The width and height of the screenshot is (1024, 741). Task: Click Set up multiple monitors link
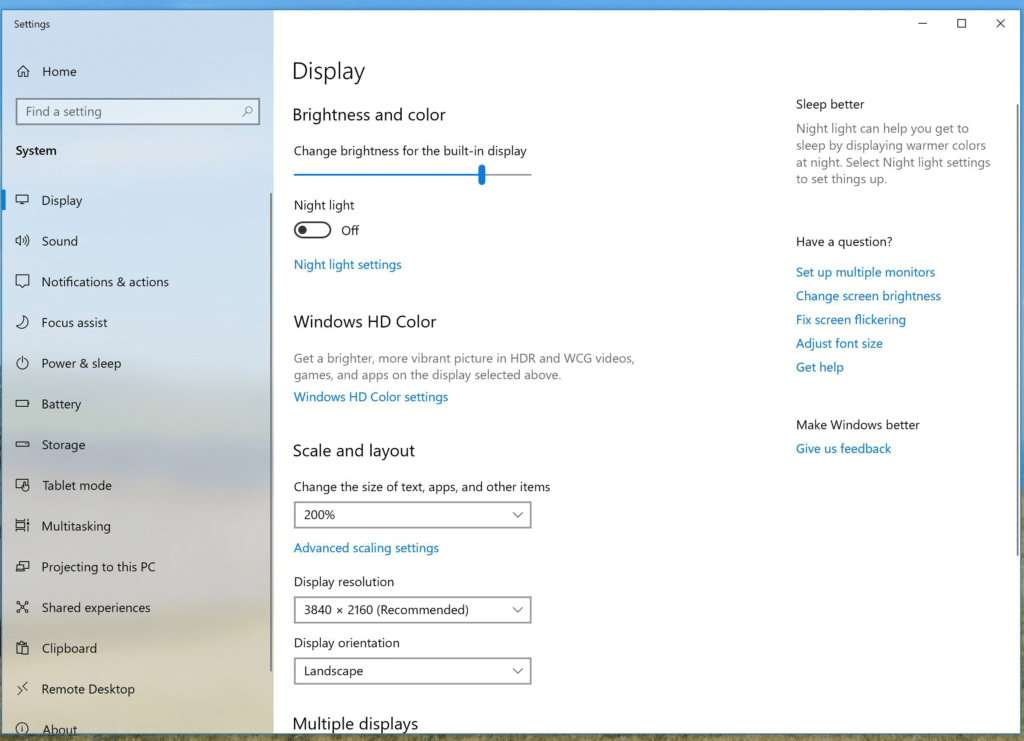pyautogui.click(x=865, y=272)
